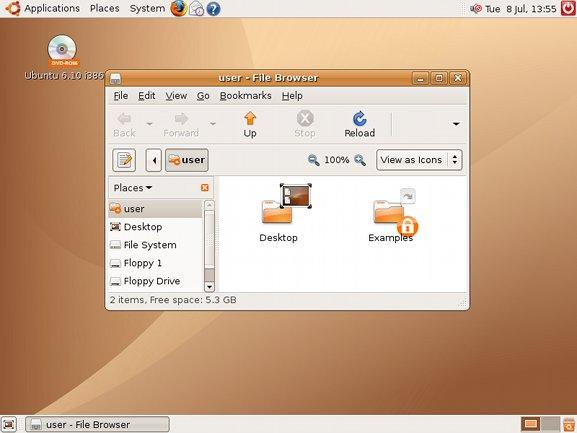Open the View as Icons dropdown
This screenshot has height=433, width=577.
point(419,160)
